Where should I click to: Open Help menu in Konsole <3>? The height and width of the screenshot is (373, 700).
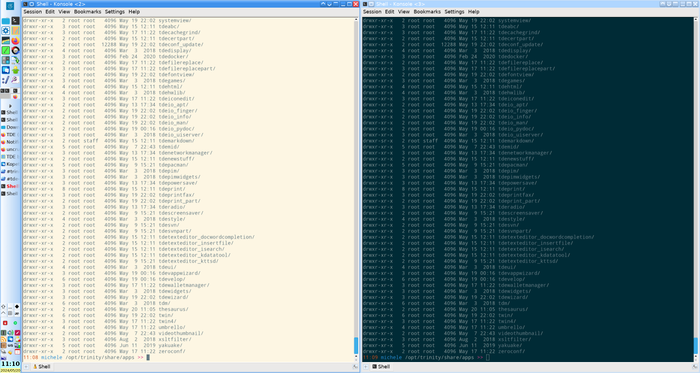click(474, 12)
